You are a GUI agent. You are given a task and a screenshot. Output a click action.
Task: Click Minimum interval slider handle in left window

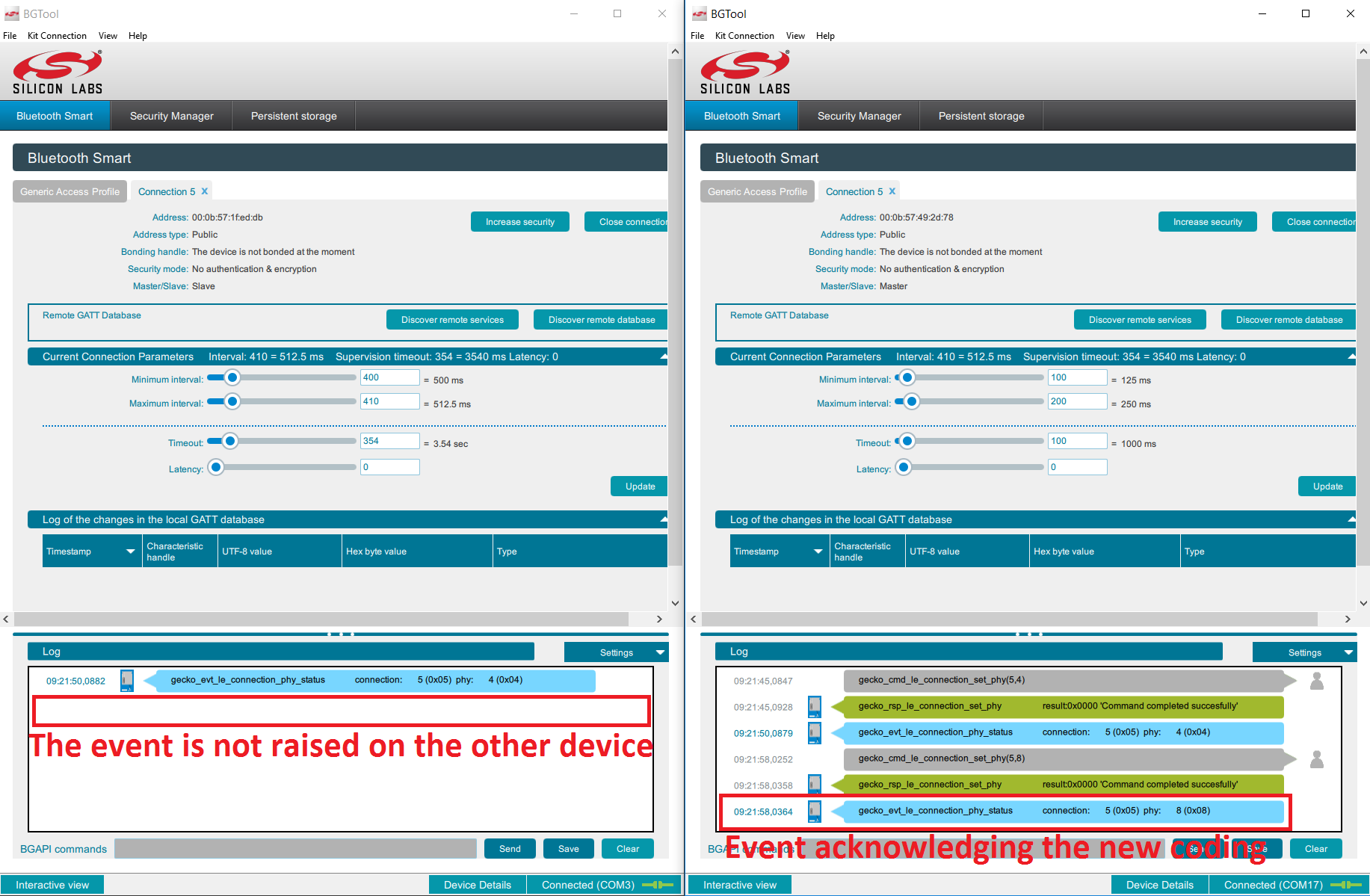pos(232,378)
